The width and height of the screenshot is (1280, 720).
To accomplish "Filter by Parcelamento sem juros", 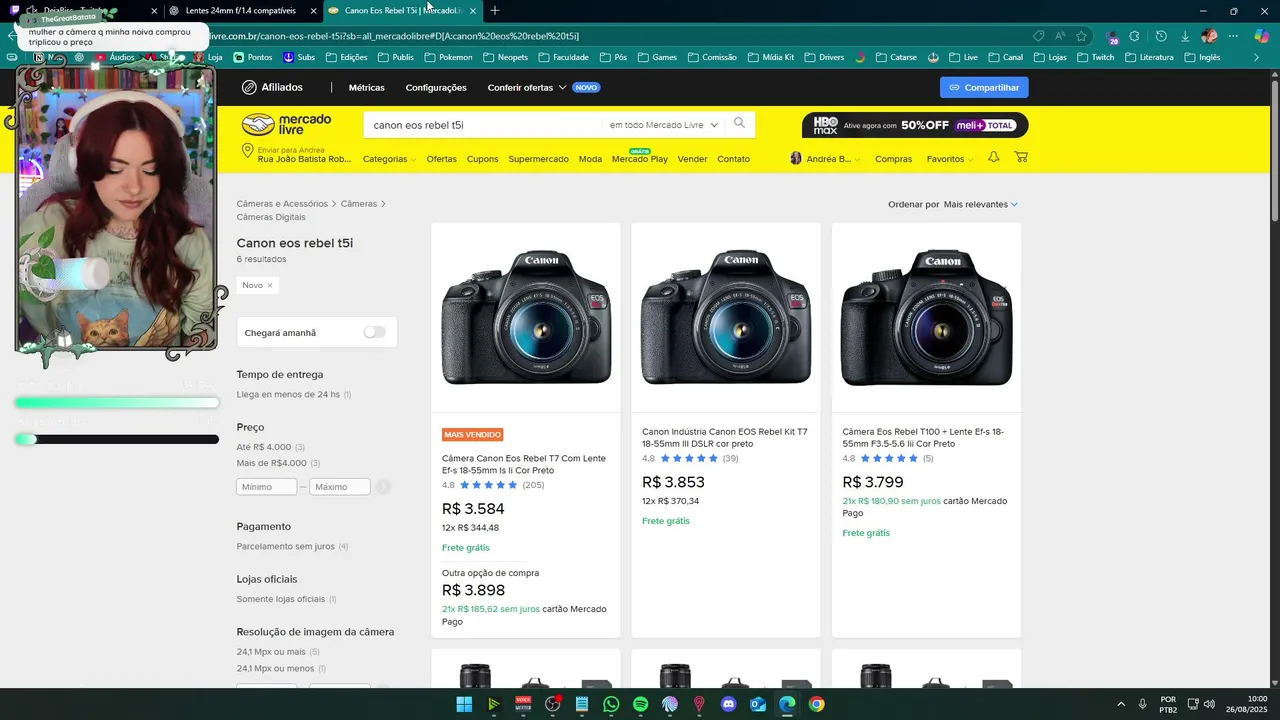I will pos(285,547).
